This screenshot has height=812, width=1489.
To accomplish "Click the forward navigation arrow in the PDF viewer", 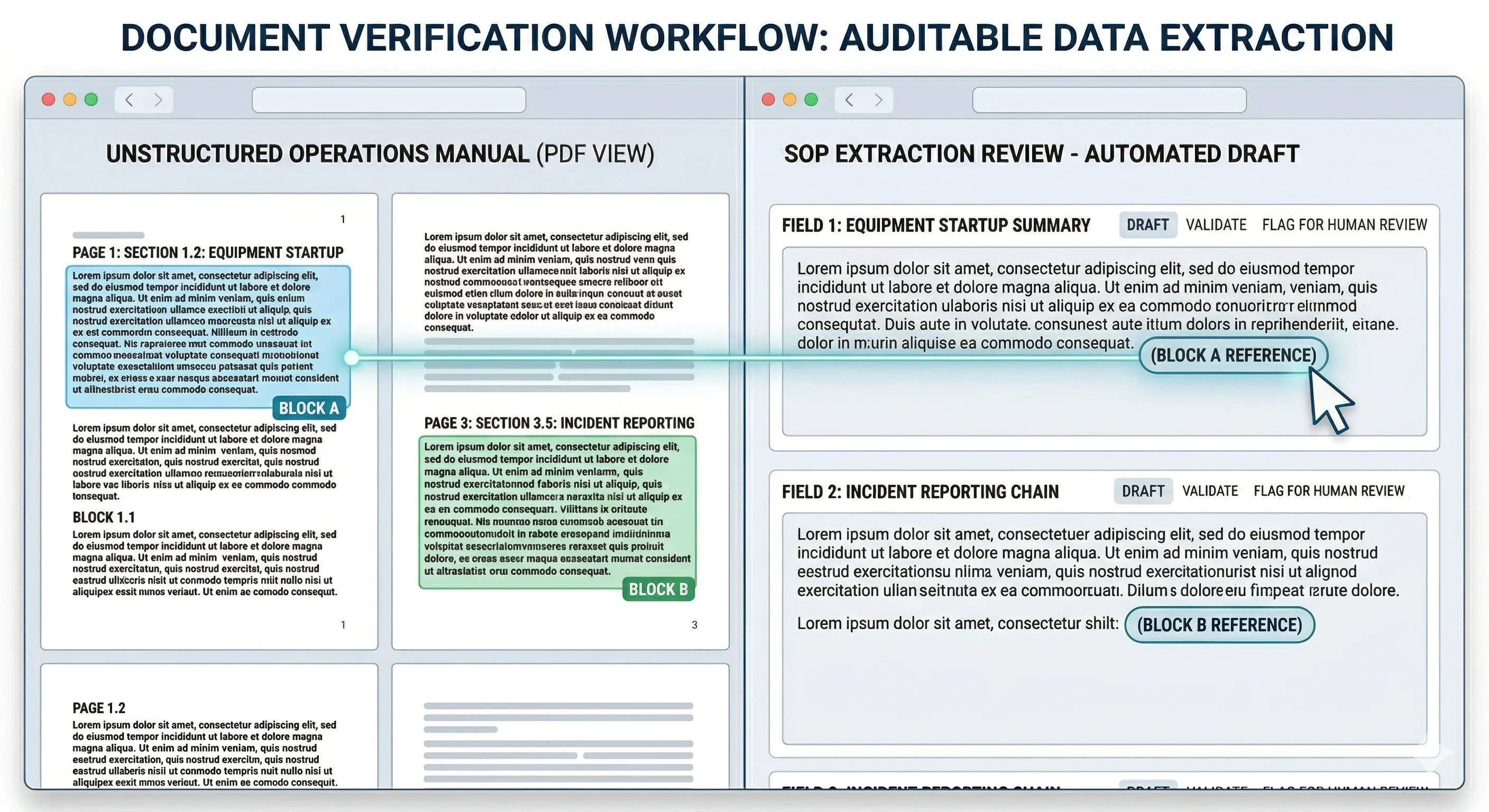I will point(159,99).
